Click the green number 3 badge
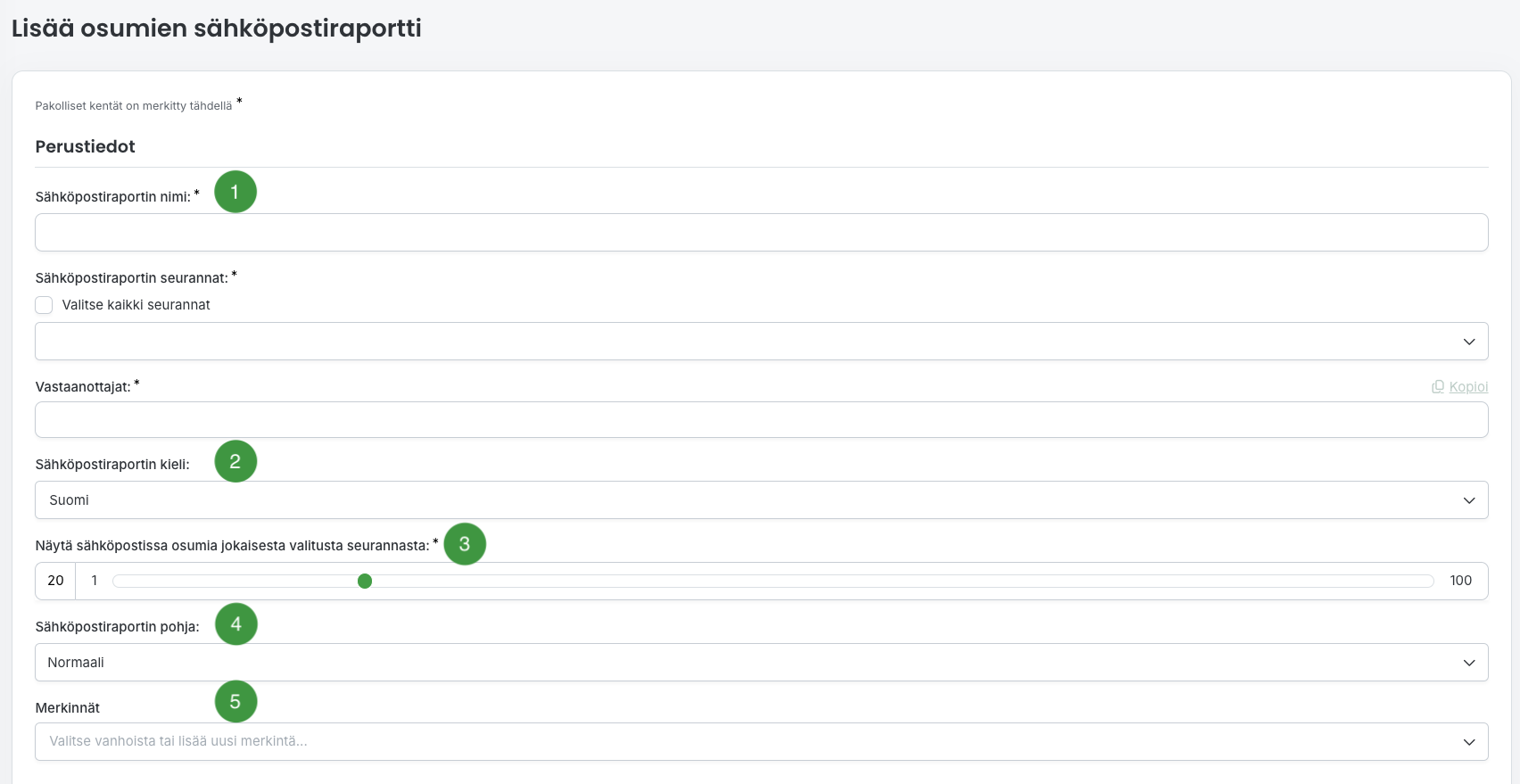 point(465,544)
